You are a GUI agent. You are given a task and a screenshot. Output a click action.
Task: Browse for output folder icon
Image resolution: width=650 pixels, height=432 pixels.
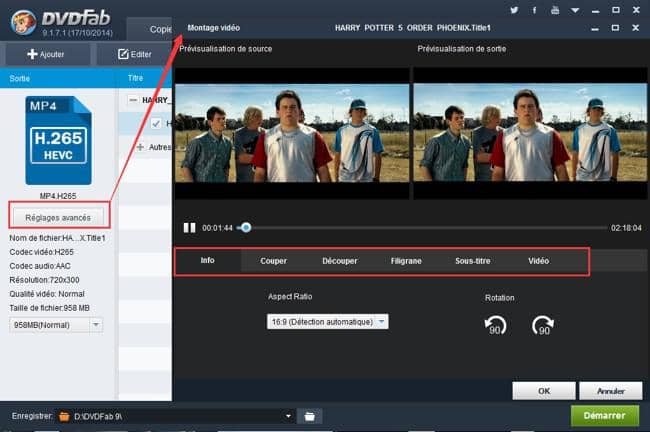coord(309,416)
